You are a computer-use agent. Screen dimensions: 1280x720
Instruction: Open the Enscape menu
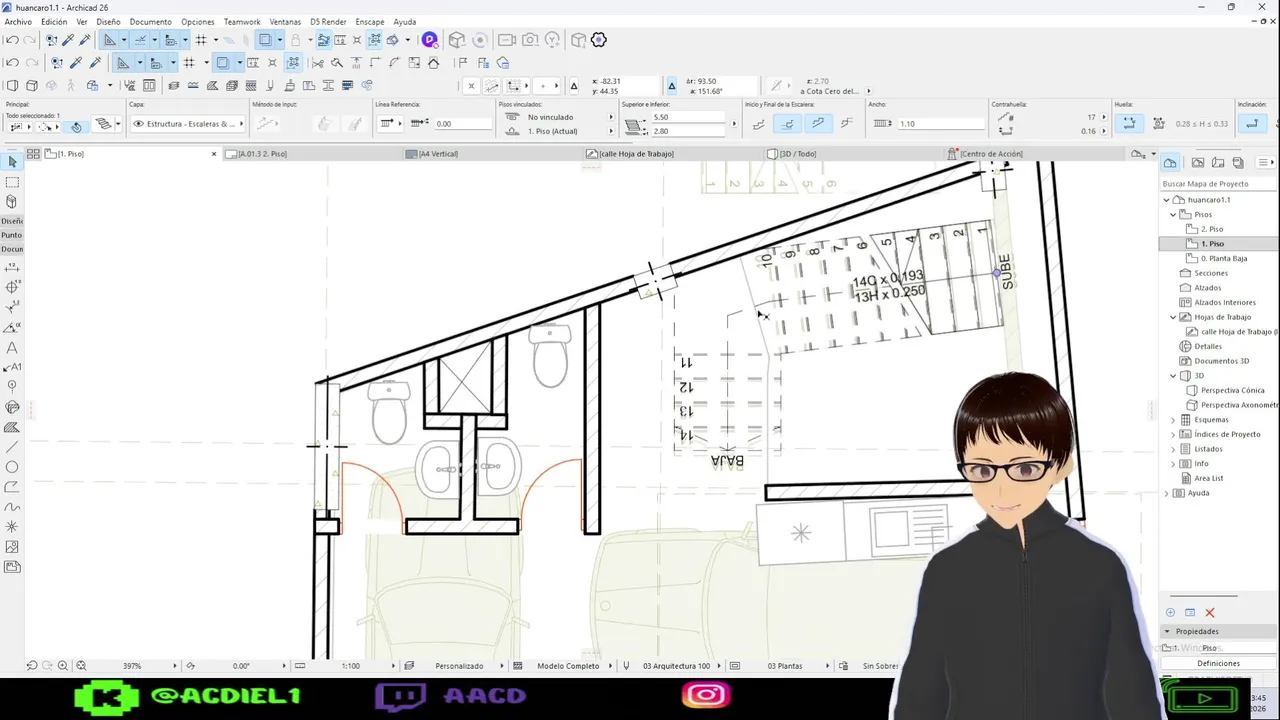pyautogui.click(x=370, y=22)
